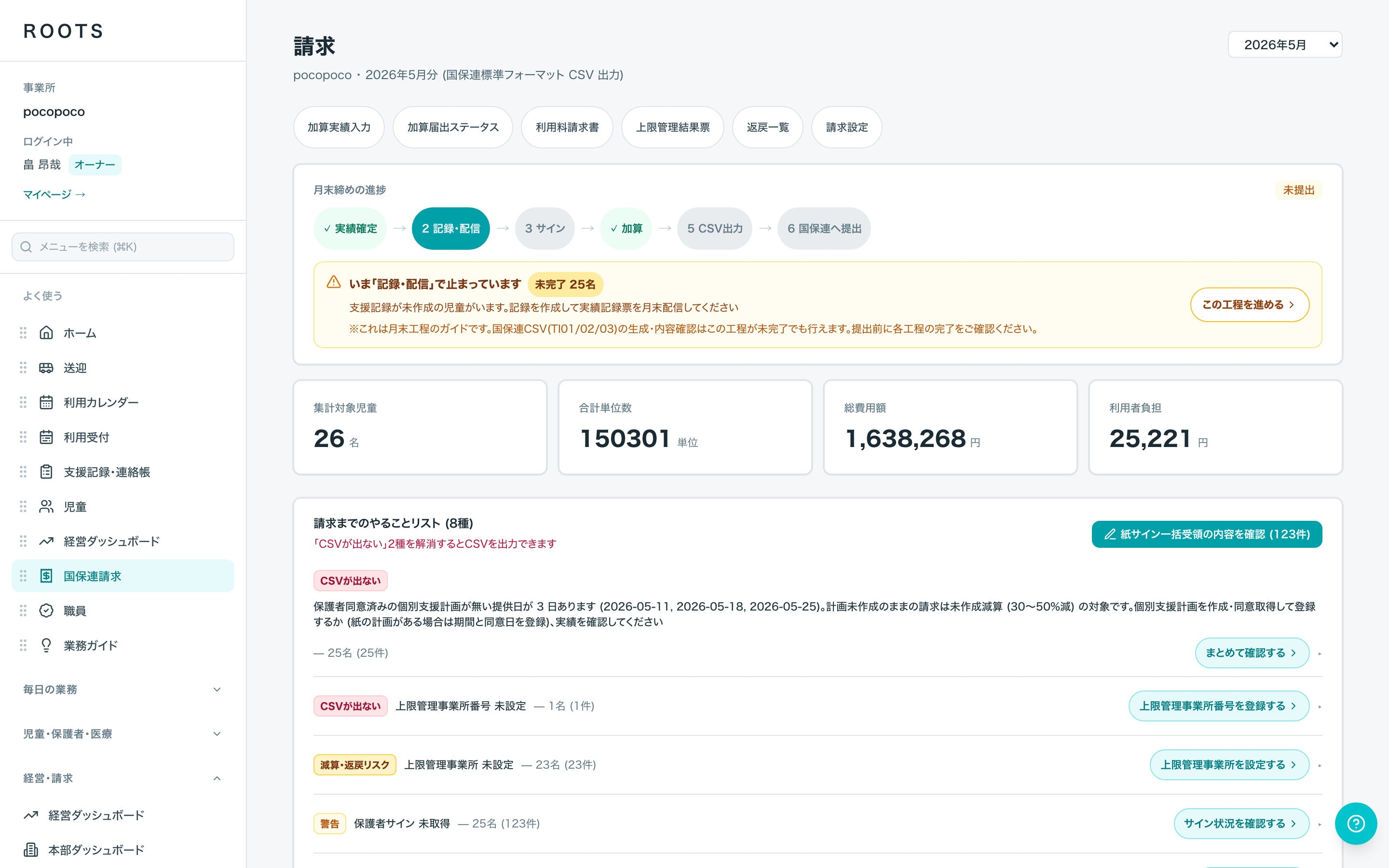The width and height of the screenshot is (1389, 868).
Task: Click the この工程を進める button
Action: 1250,305
